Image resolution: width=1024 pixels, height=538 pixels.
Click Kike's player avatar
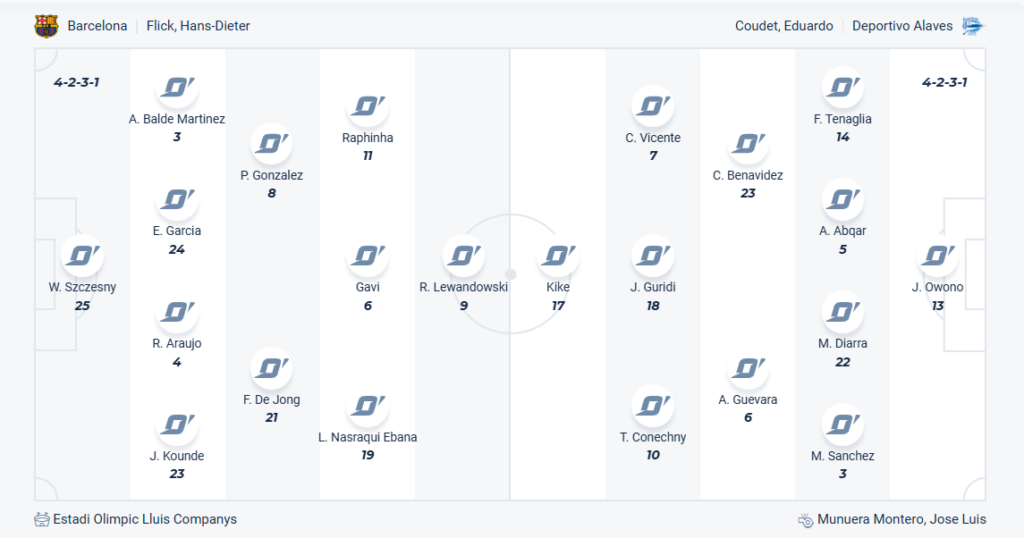pos(558,256)
